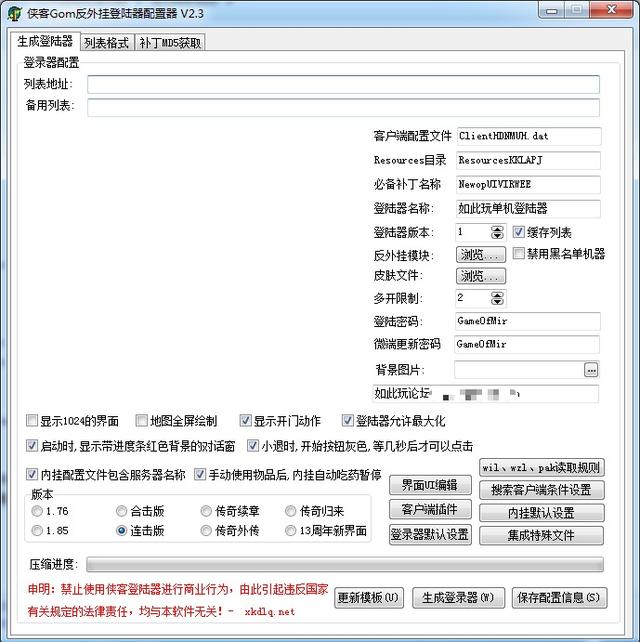
Task: Toggle 显示开门动作 checkbox
Action: [x=245, y=420]
